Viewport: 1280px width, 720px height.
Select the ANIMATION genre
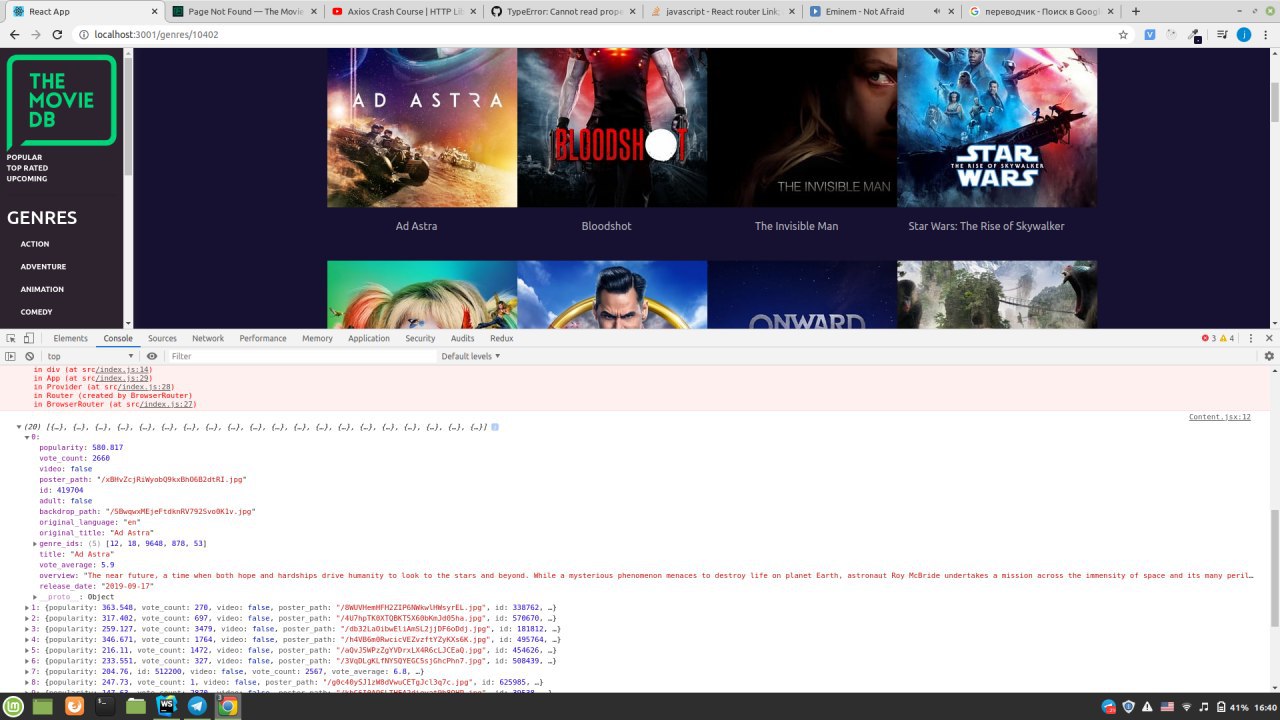[x=42, y=289]
